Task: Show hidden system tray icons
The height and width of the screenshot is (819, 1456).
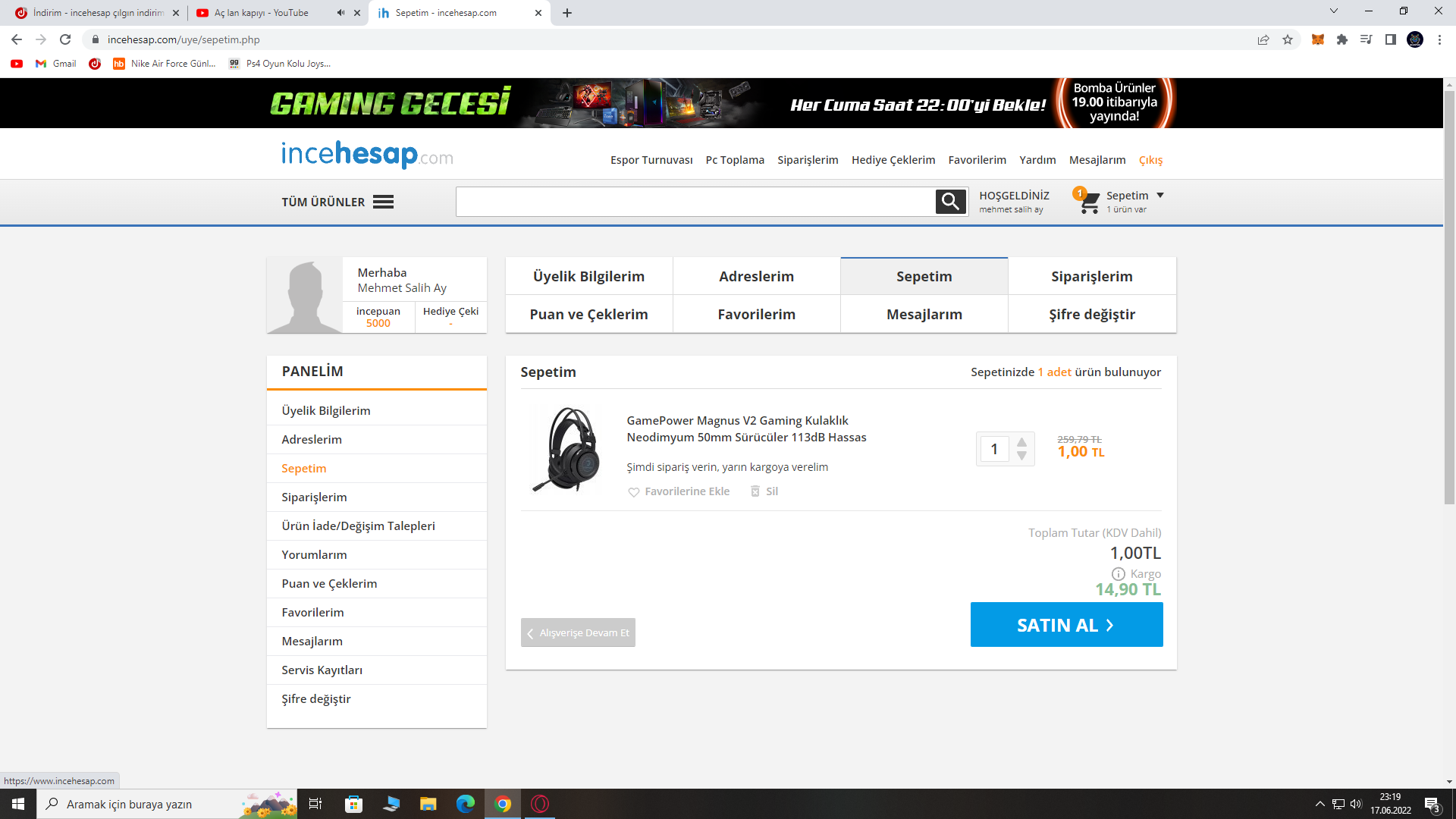Action: [1319, 804]
